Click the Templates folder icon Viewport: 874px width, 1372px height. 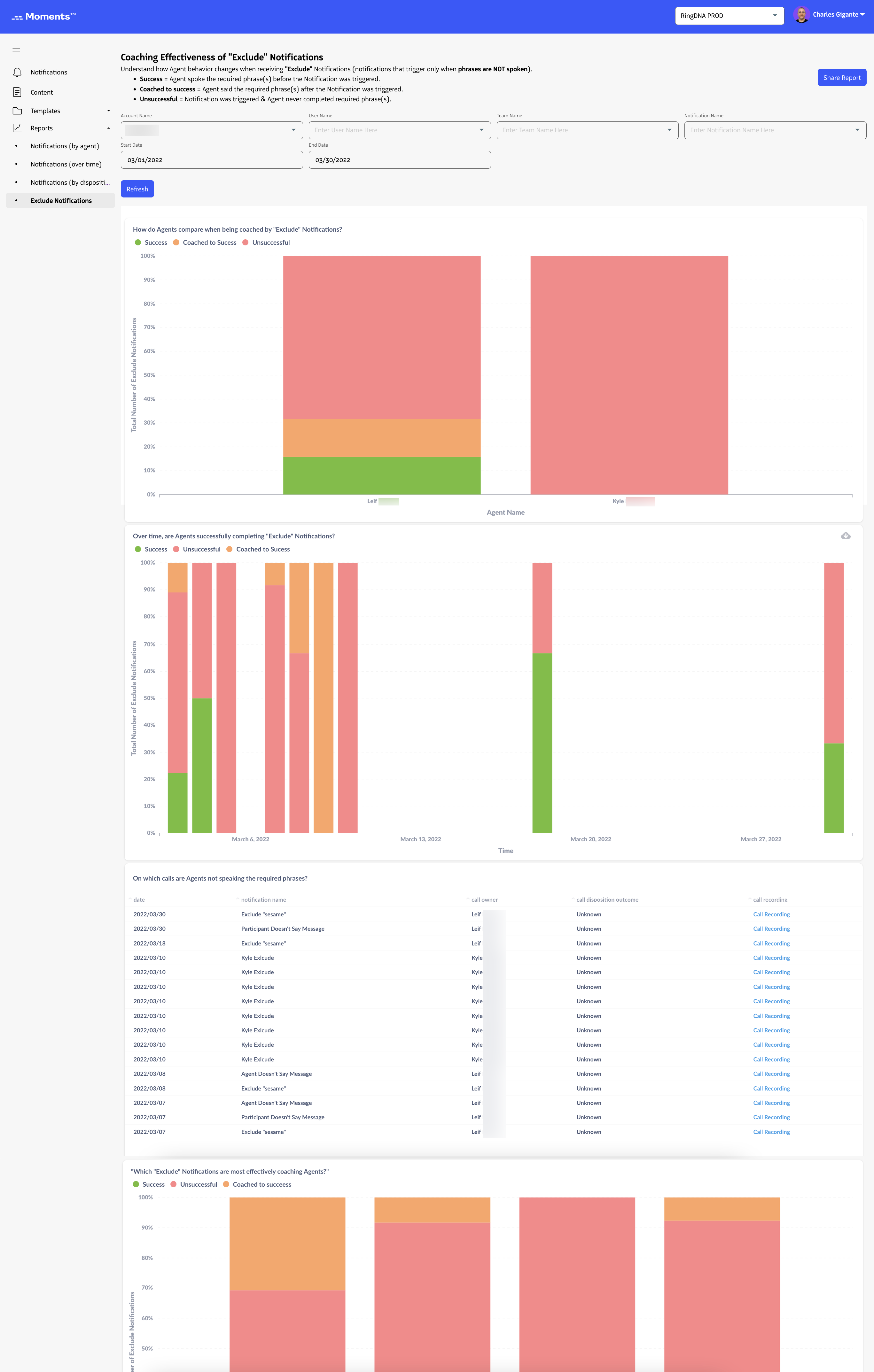point(17,111)
